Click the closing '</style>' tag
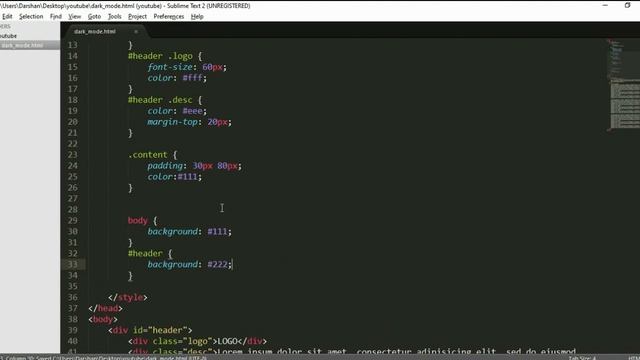Image resolution: width=640 pixels, height=360 pixels. tap(128, 298)
